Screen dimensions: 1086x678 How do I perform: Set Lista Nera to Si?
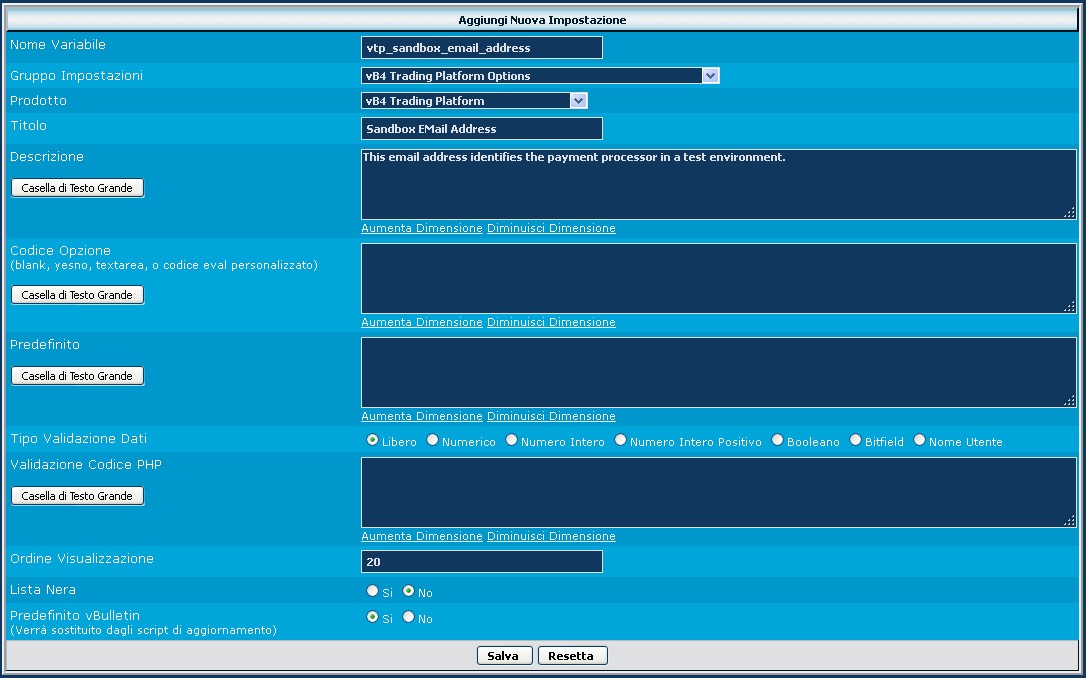[x=373, y=591]
